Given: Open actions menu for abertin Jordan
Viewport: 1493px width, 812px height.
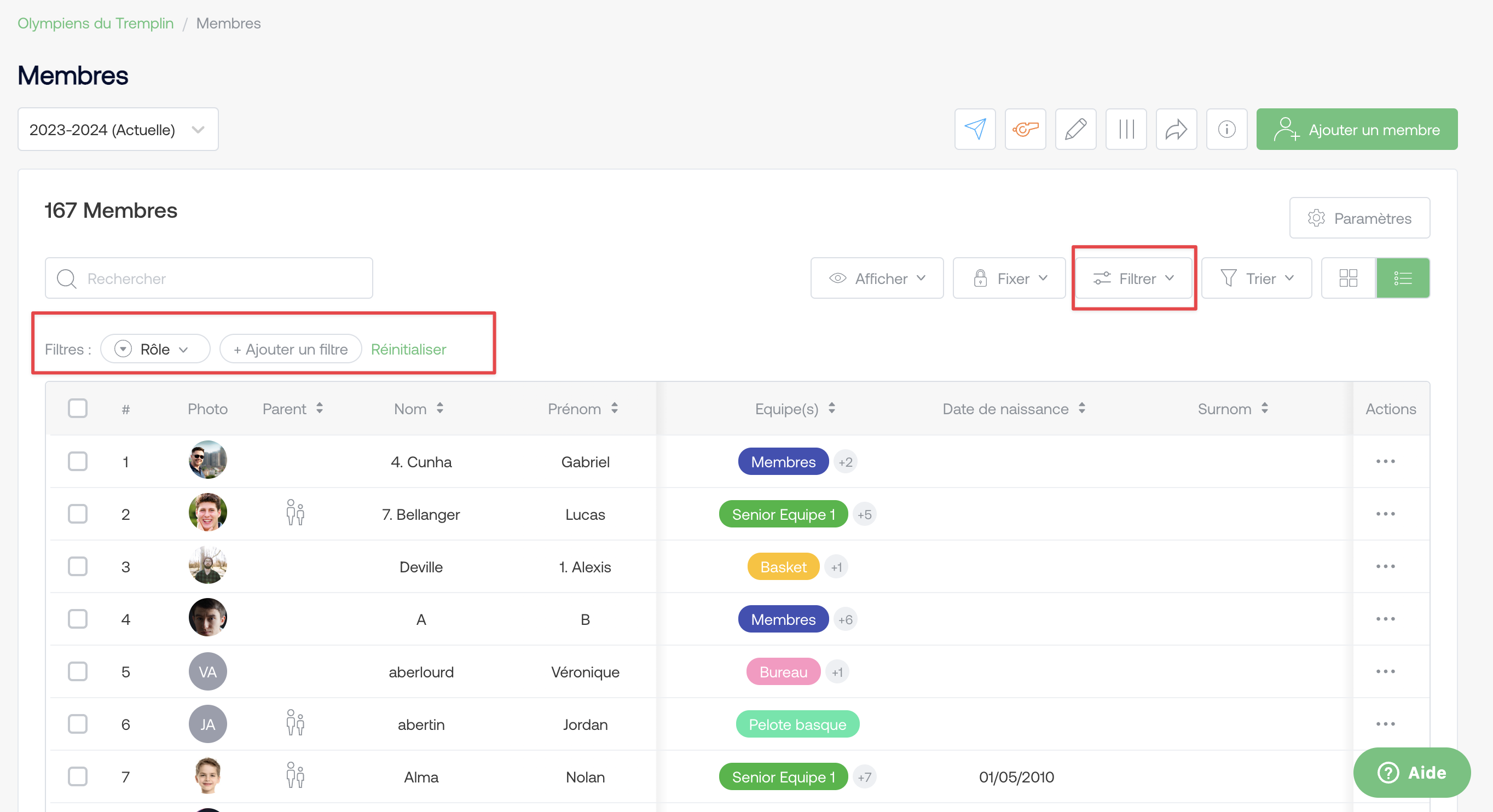Looking at the screenshot, I should pyautogui.click(x=1385, y=724).
